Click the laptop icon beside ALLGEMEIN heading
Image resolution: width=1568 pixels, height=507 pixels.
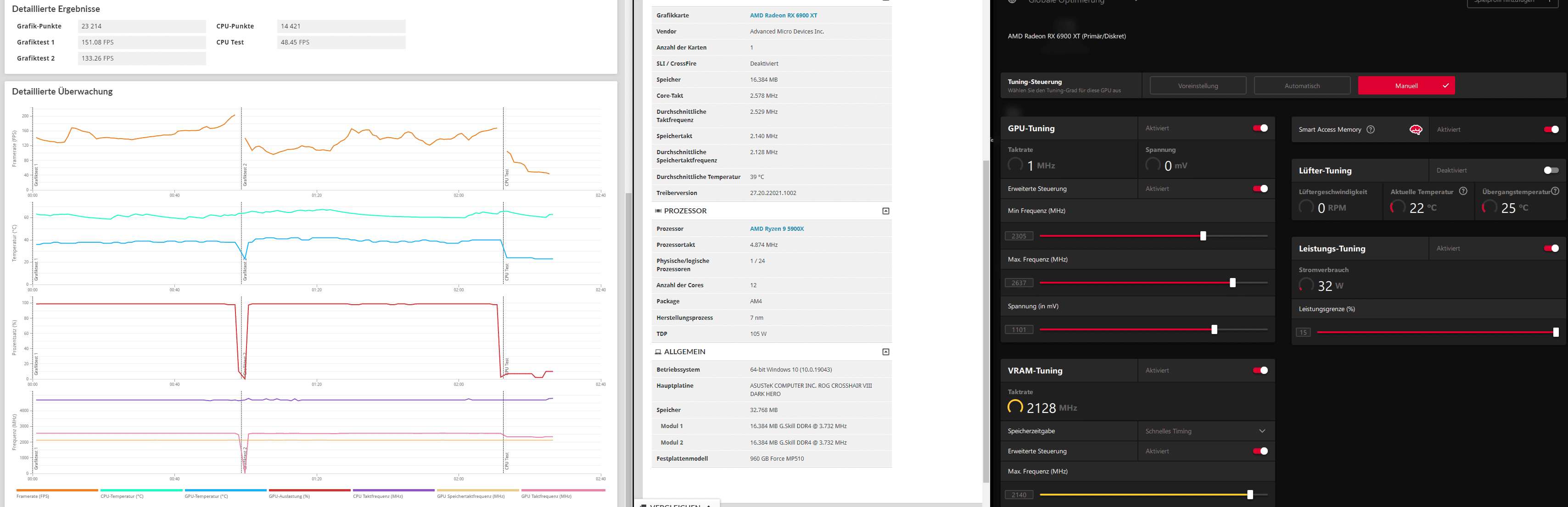click(x=657, y=352)
